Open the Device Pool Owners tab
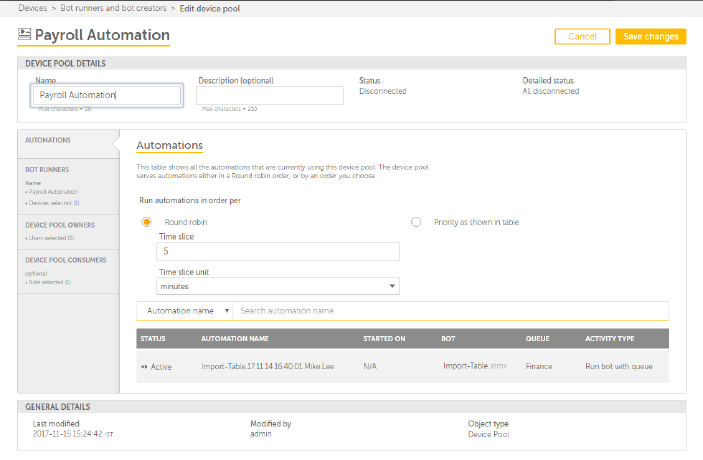The image size is (703, 460). tap(61, 224)
